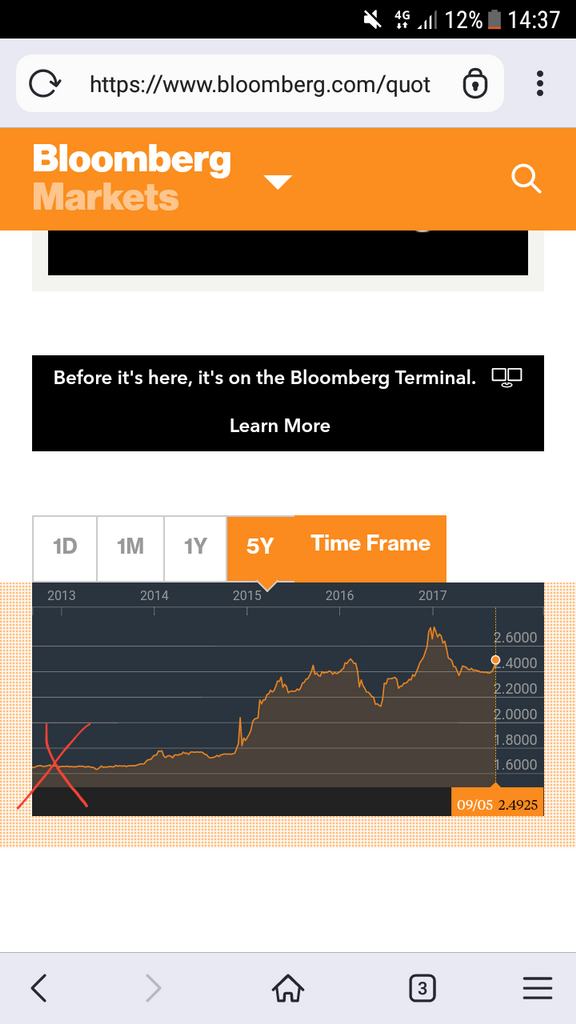Focus the URL address field
The width and height of the screenshot is (576, 1024).
(260, 84)
